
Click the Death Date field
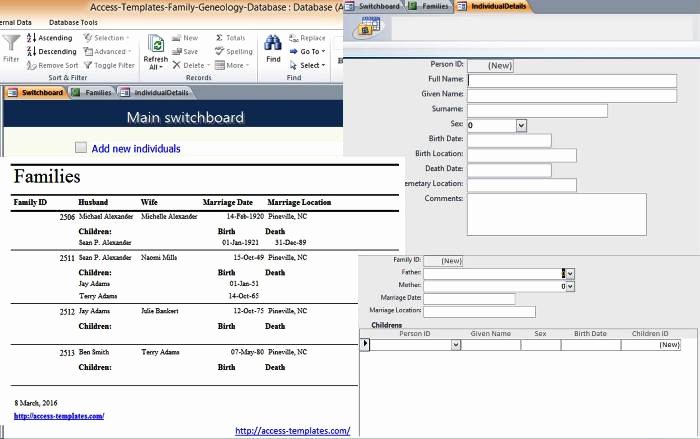(509, 170)
